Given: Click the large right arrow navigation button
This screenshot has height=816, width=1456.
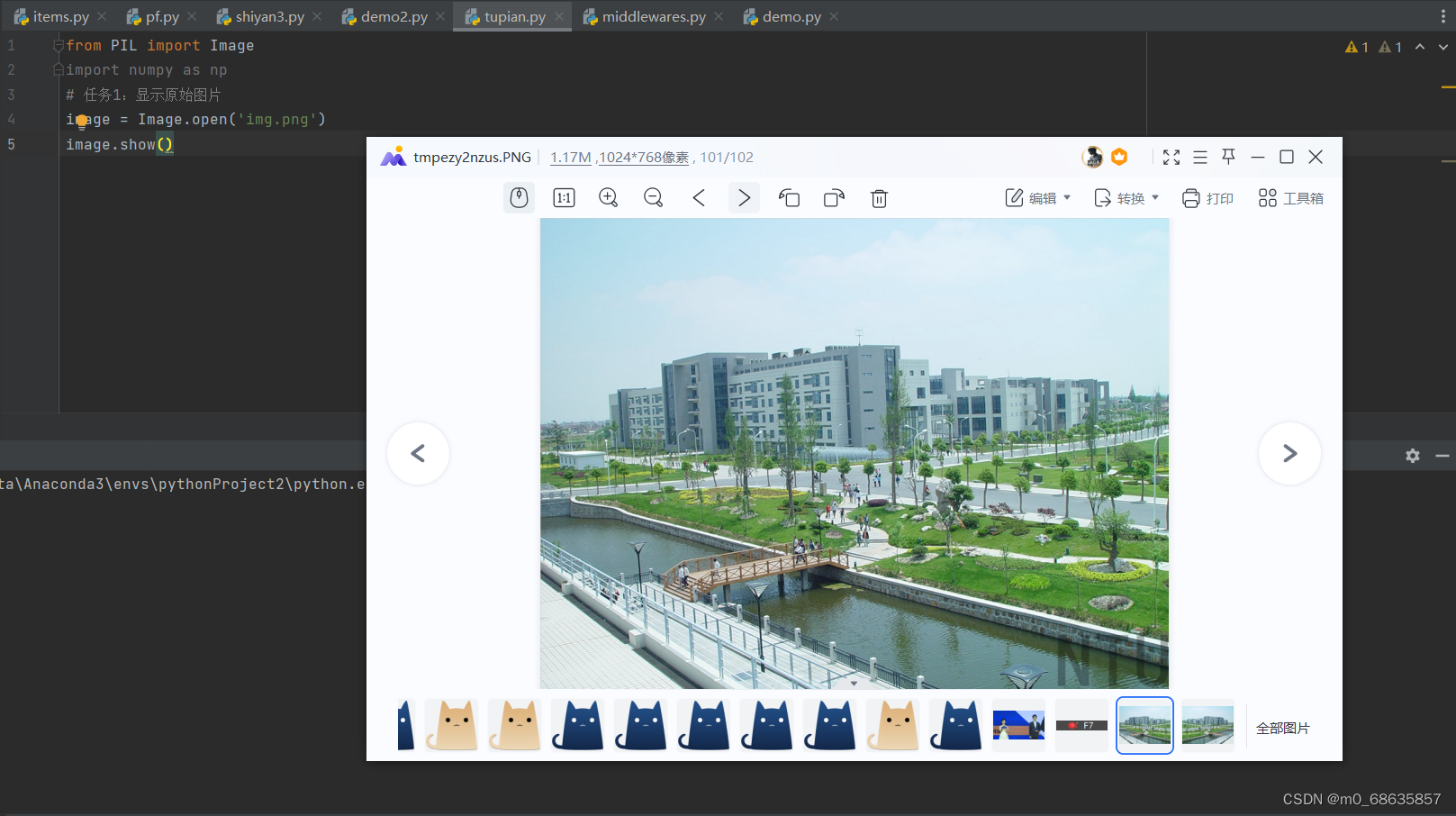Looking at the screenshot, I should click(1289, 453).
